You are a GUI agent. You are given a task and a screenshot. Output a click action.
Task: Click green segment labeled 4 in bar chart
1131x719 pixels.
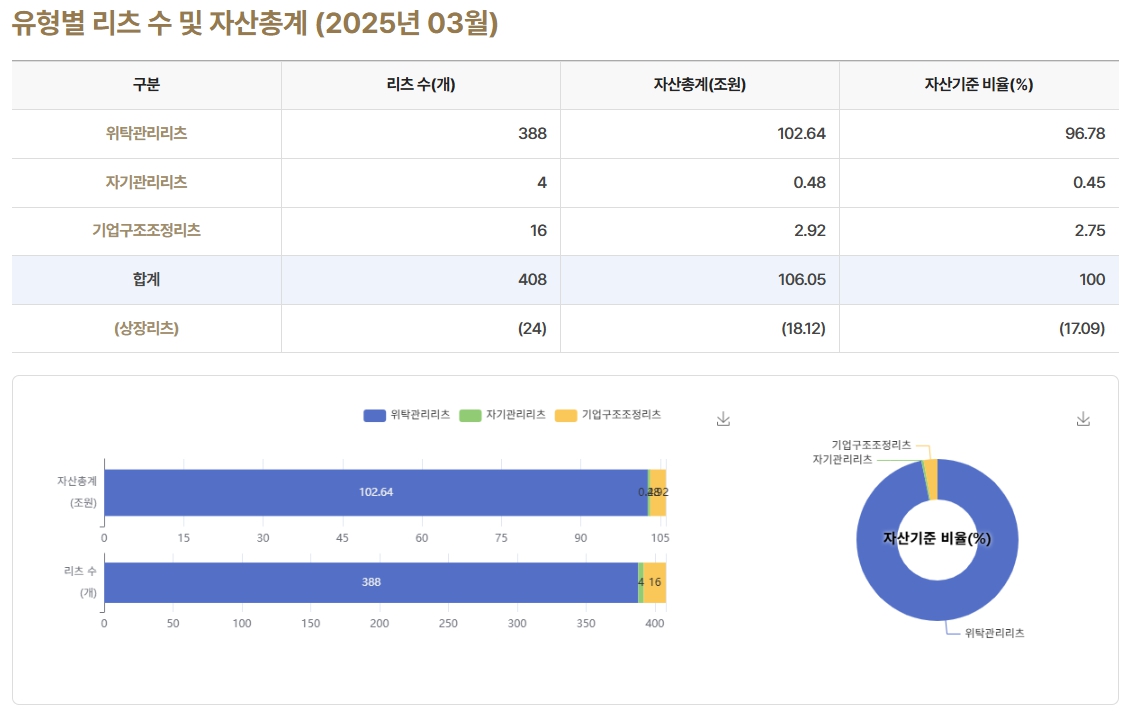tap(640, 582)
